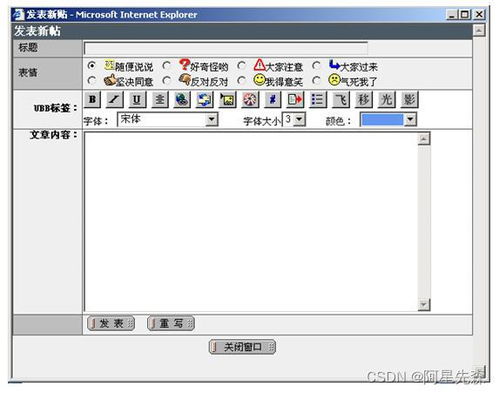Apply the 光 glow text effect
The height and width of the screenshot is (393, 499).
(386, 100)
